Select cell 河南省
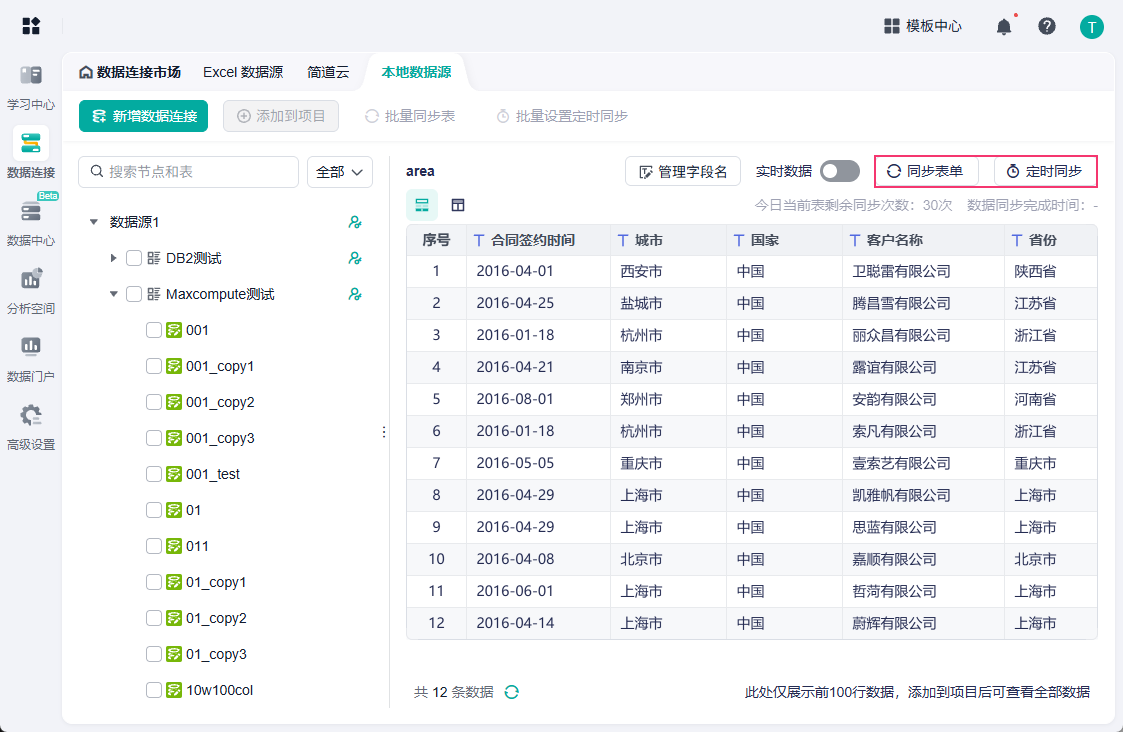1123x732 pixels. pos(1050,399)
